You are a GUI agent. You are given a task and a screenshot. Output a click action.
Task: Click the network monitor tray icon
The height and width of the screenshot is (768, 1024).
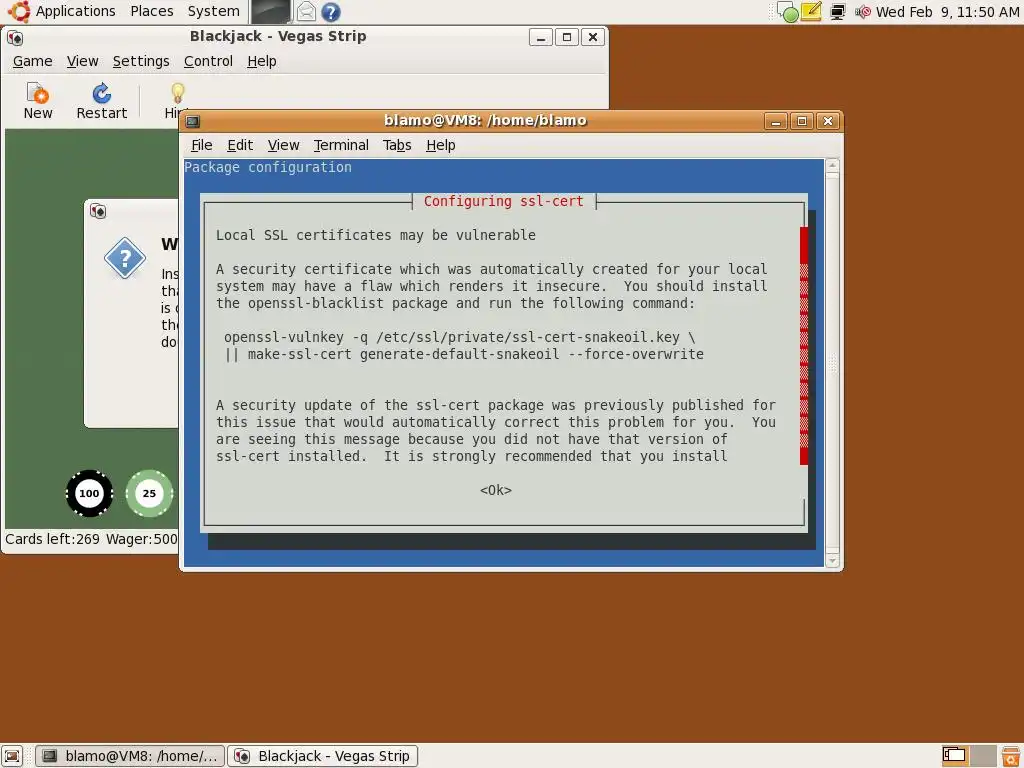[x=837, y=12]
